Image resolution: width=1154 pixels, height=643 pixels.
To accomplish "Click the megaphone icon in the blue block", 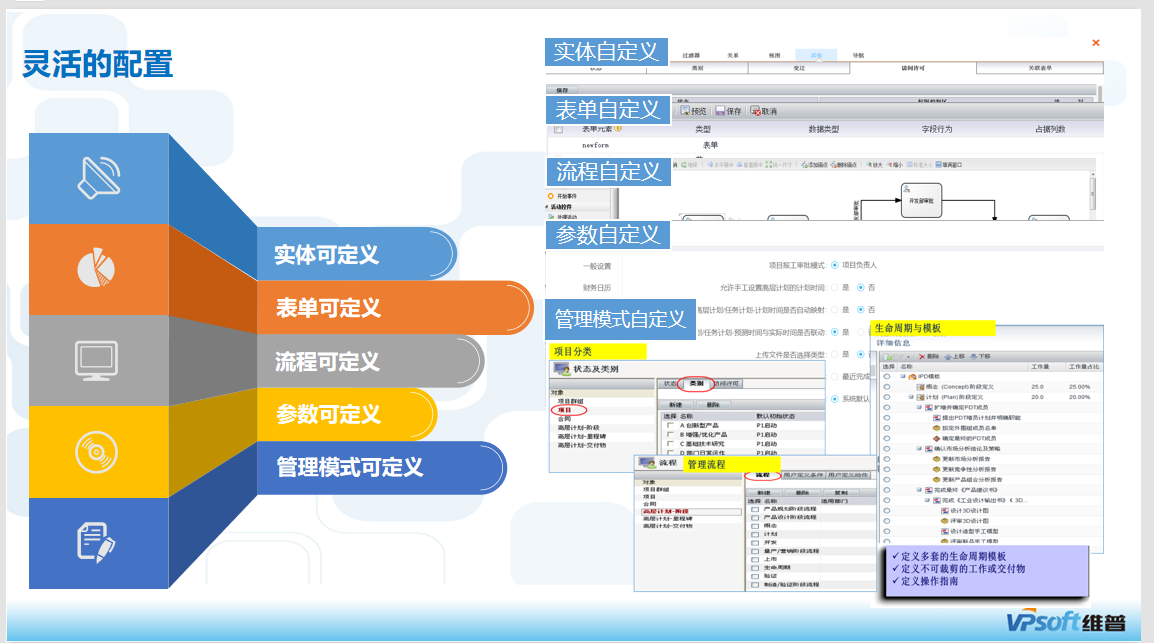I will point(99,177).
